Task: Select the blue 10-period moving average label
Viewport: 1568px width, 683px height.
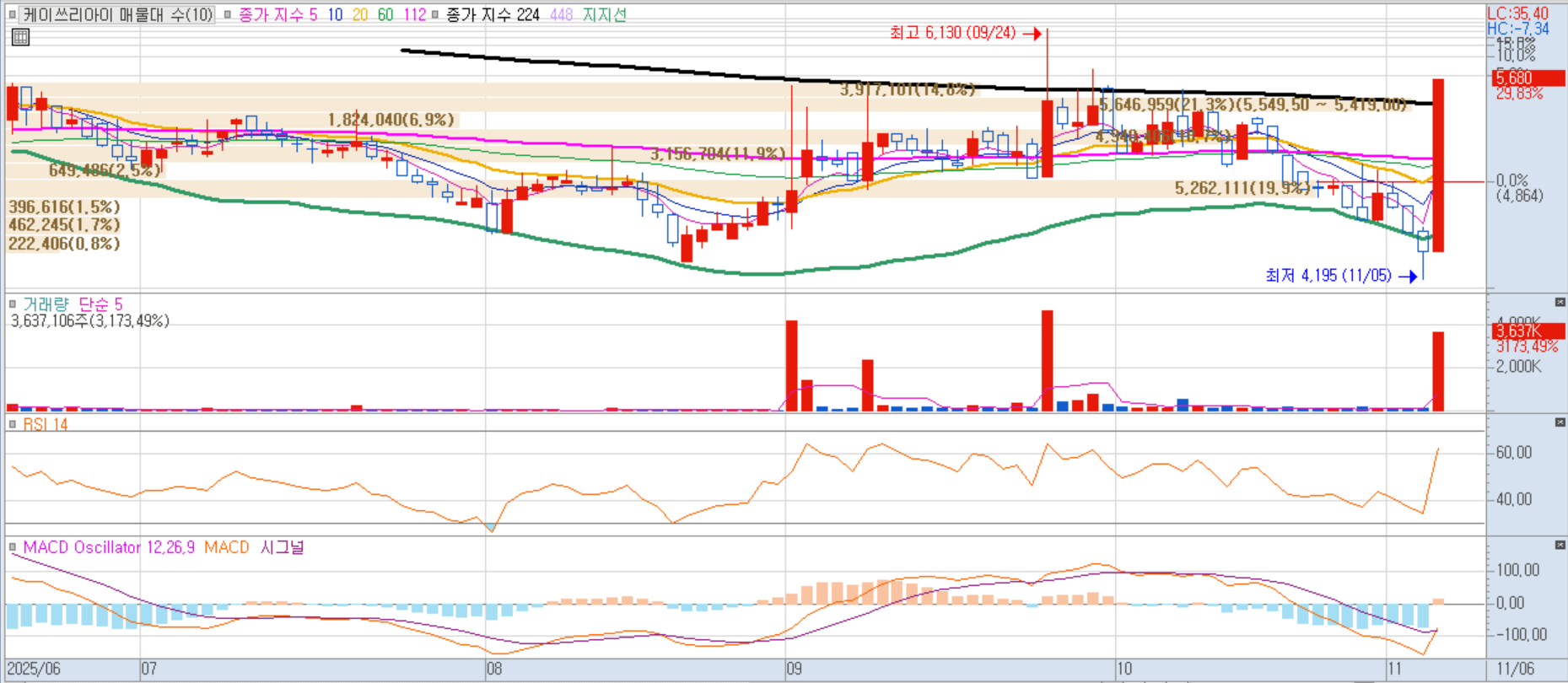Action: pos(335,14)
